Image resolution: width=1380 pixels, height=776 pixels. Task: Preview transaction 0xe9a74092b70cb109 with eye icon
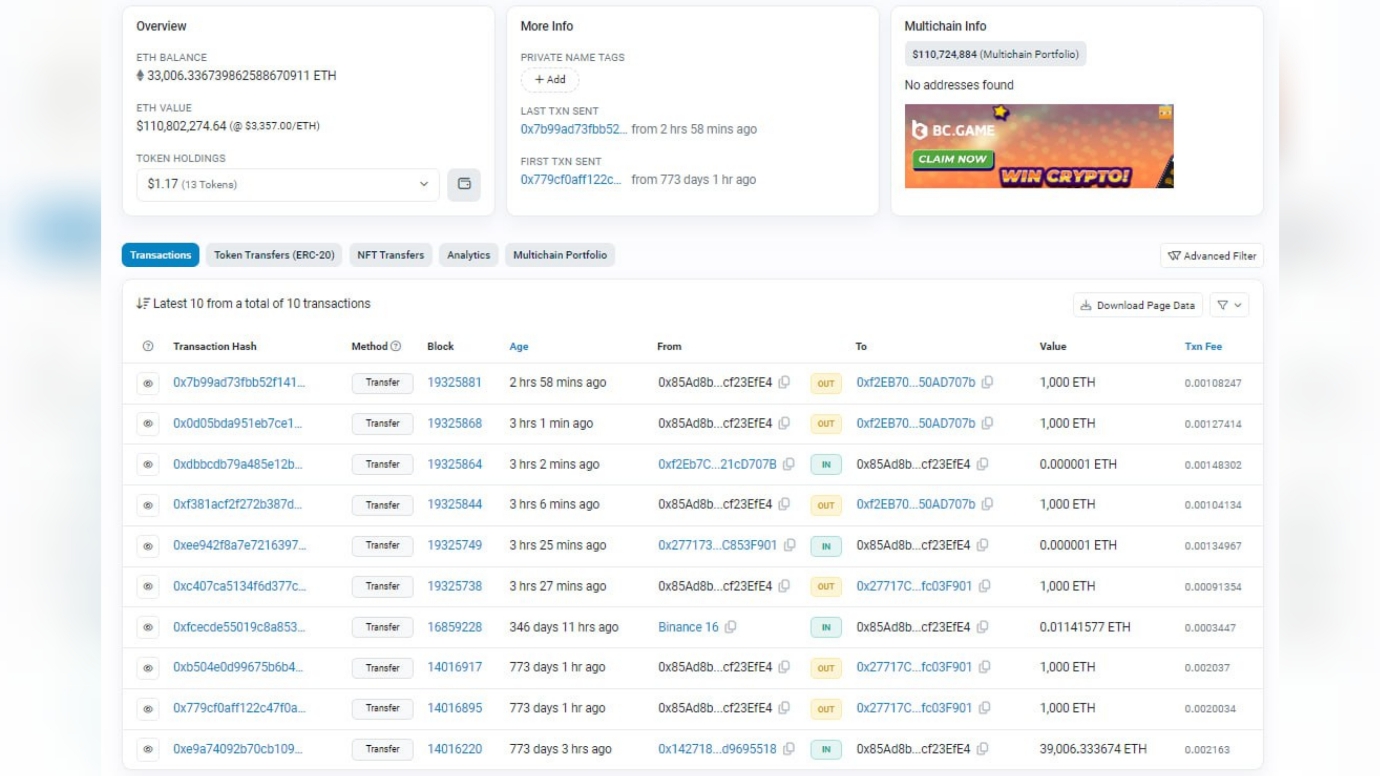pyautogui.click(x=148, y=749)
